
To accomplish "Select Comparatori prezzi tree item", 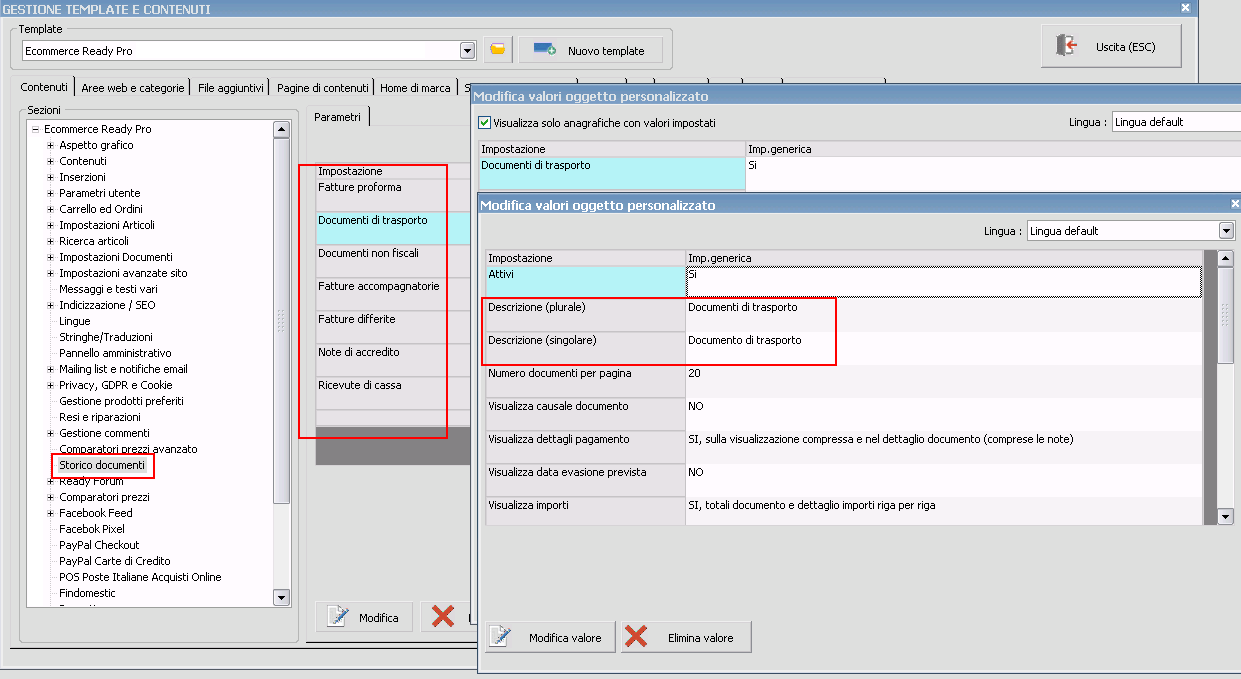I will tap(104, 497).
